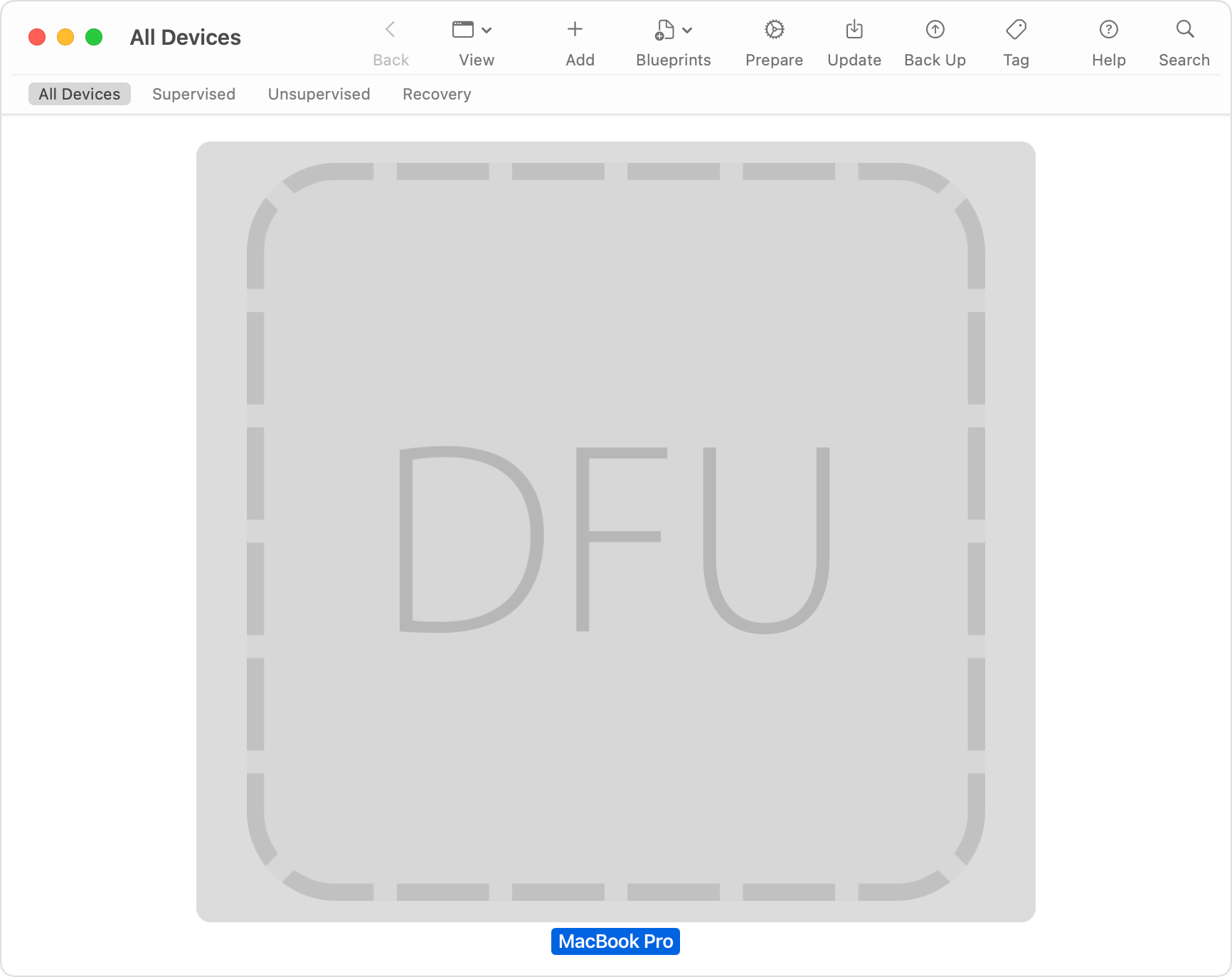The height and width of the screenshot is (977, 1232).
Task: Close the All Devices window
Action: click(37, 37)
